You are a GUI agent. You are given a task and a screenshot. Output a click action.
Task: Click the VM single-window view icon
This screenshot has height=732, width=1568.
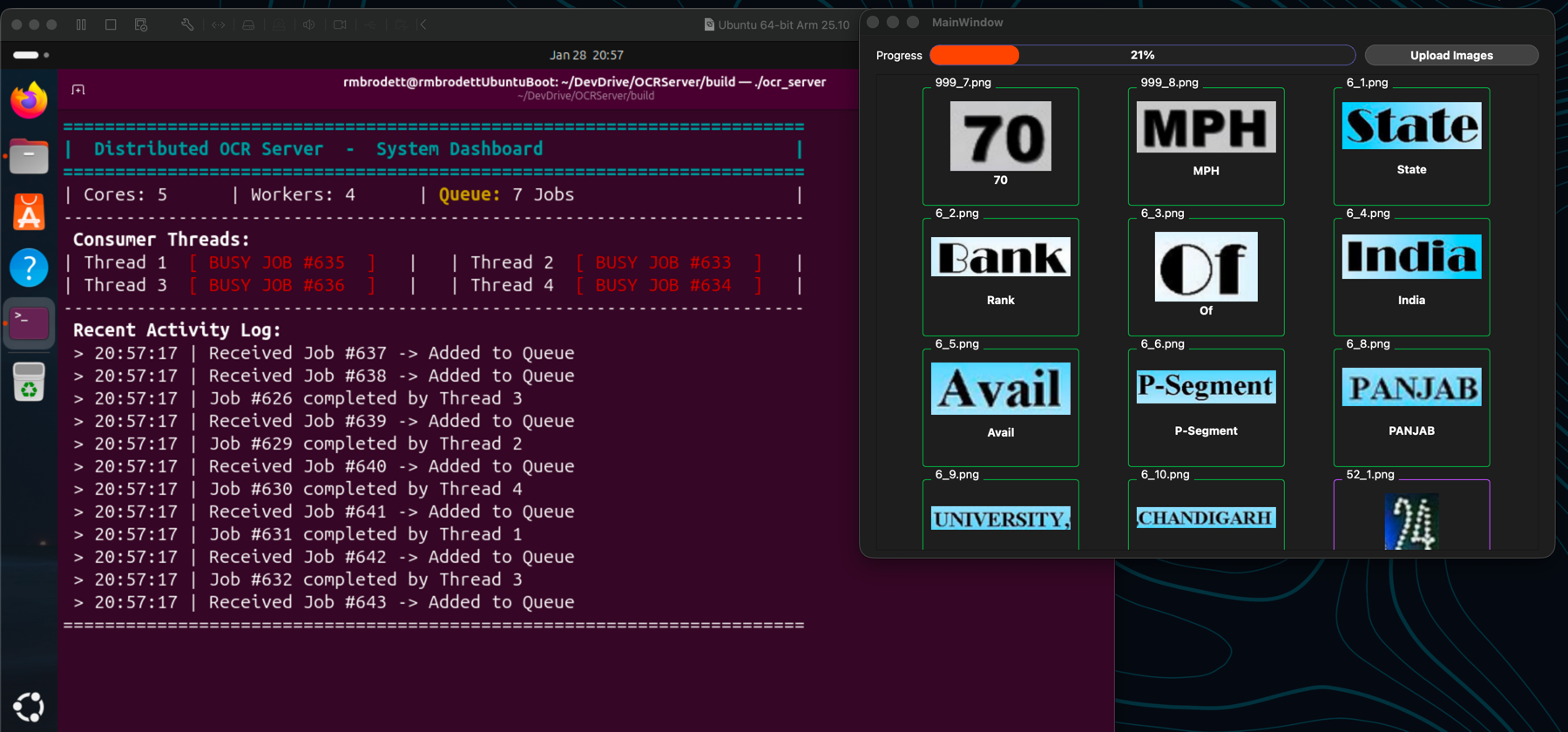tap(111, 24)
